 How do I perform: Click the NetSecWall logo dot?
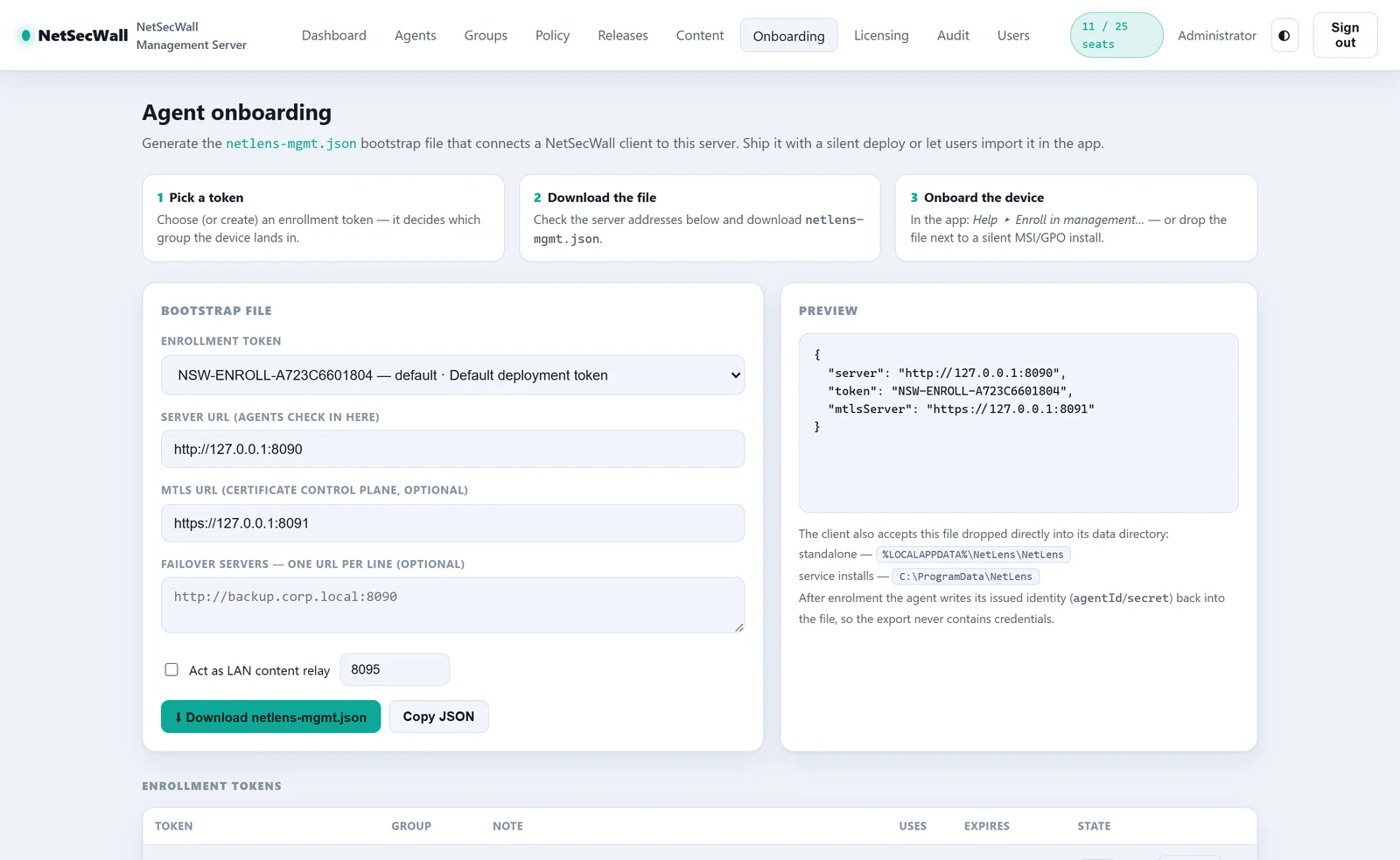tap(26, 36)
